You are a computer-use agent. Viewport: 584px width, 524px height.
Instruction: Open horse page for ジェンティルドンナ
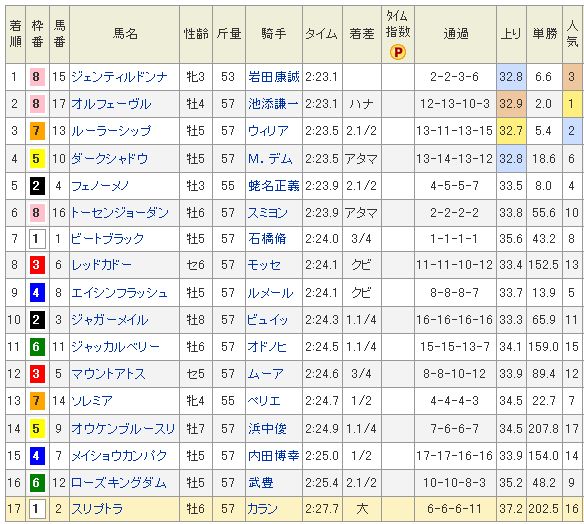click(x=119, y=77)
